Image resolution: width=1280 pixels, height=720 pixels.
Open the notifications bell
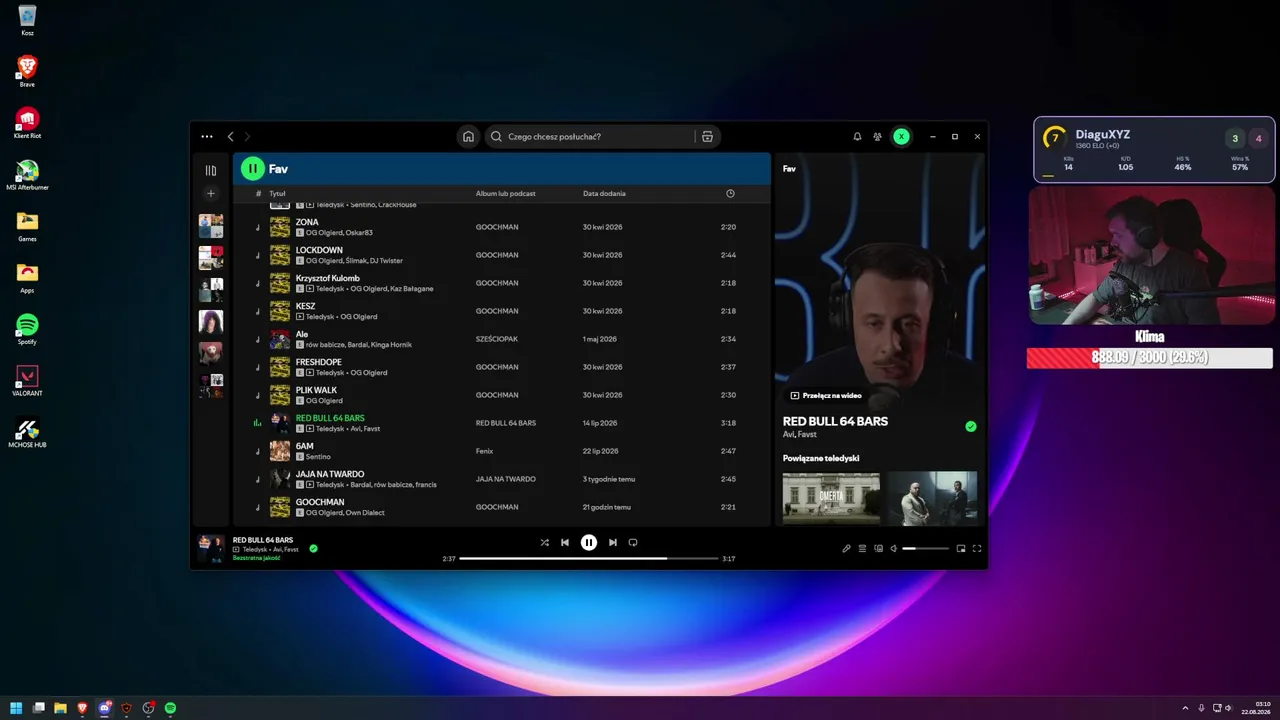[x=857, y=137]
